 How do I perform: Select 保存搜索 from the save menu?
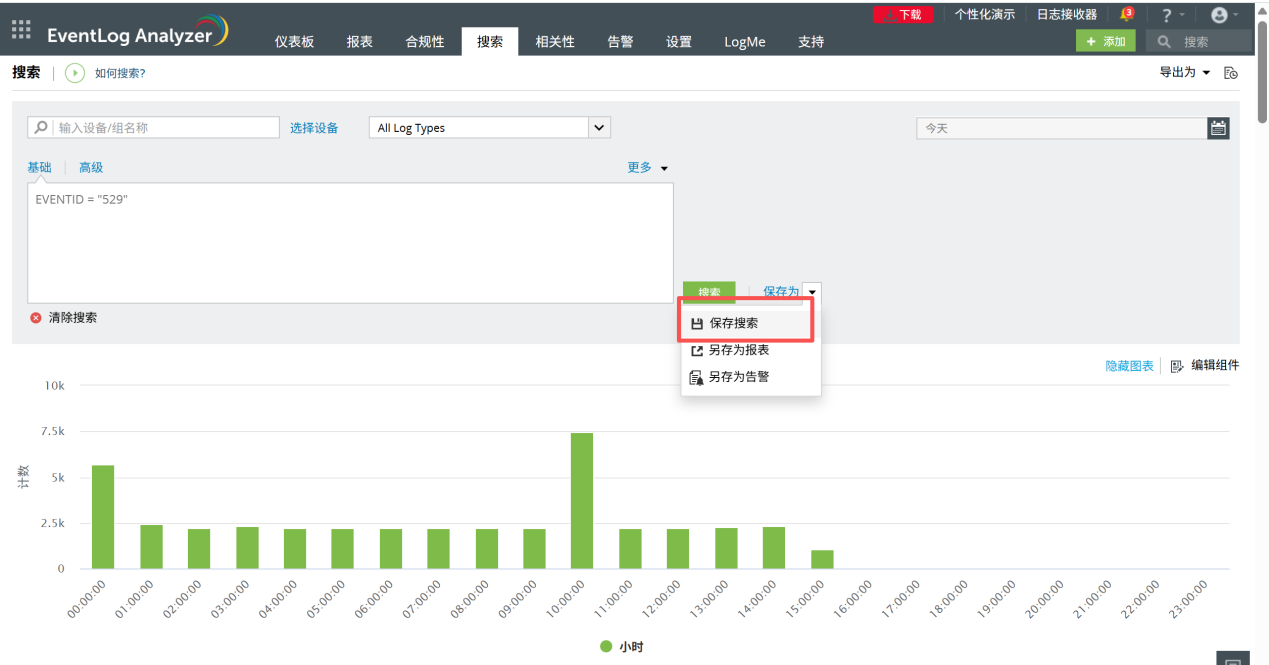pos(734,324)
